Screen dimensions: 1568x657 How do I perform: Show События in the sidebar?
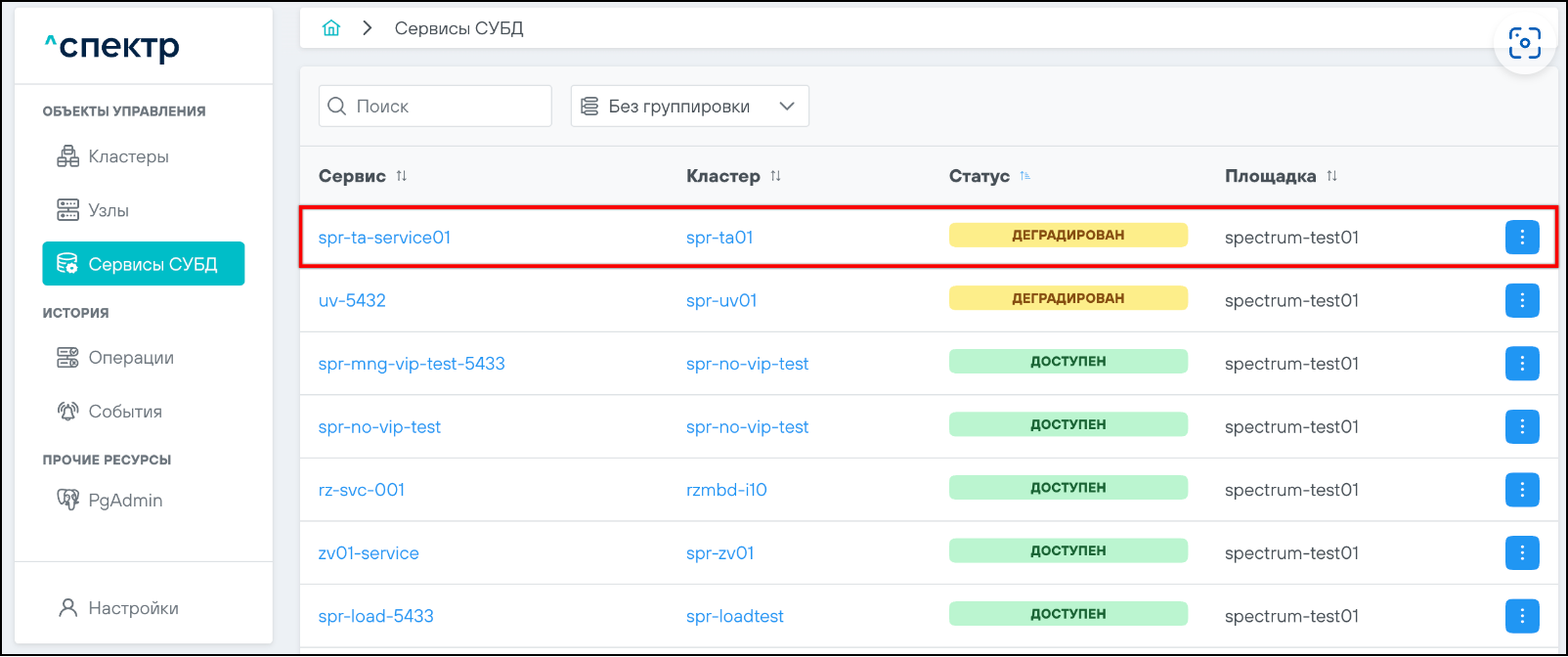(x=124, y=412)
